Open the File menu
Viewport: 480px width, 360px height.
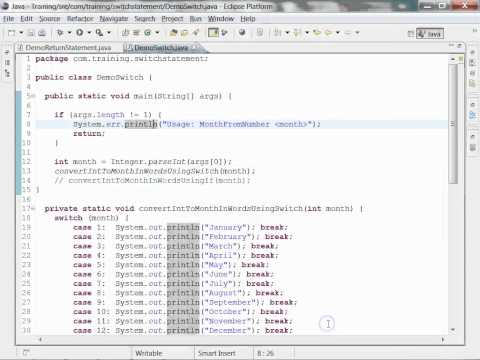pos(9,19)
